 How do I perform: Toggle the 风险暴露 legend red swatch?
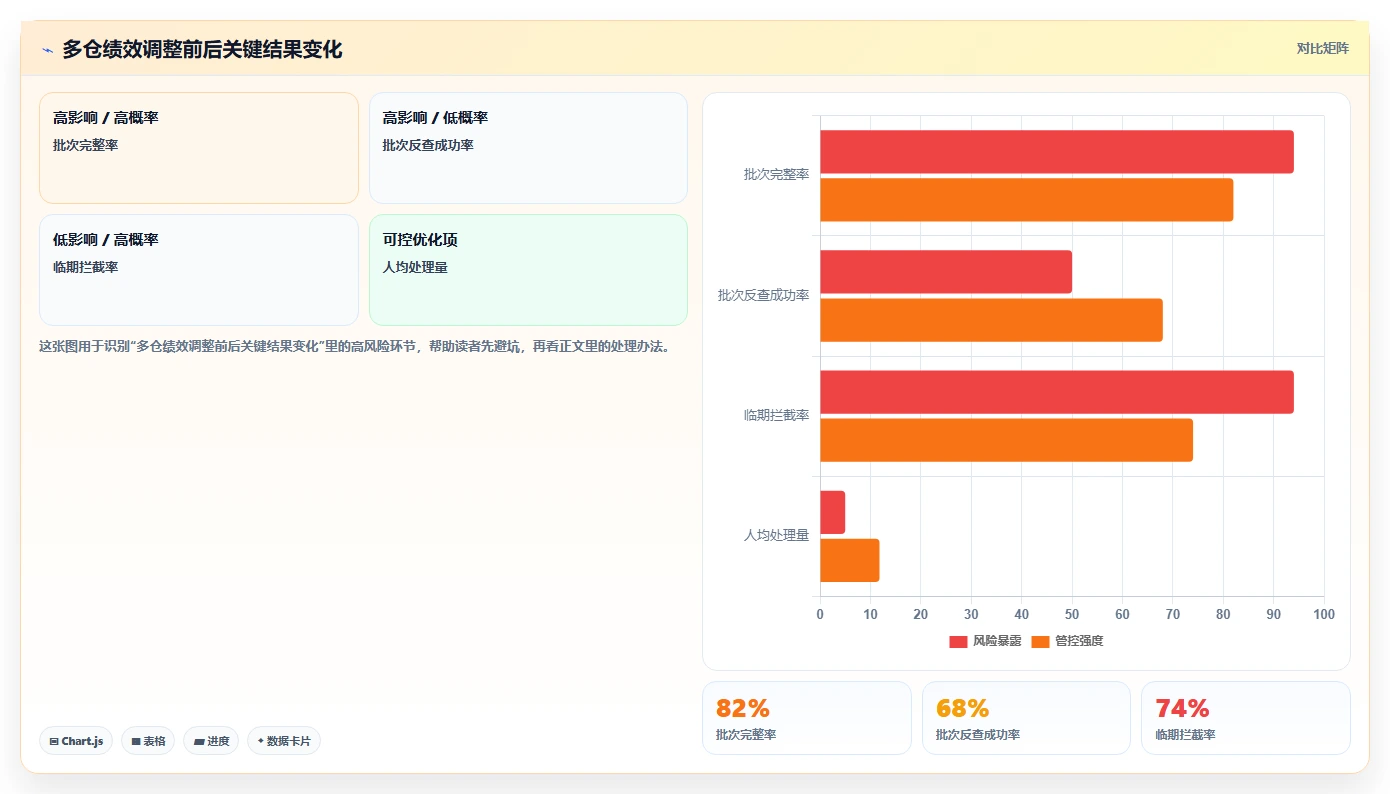958,641
